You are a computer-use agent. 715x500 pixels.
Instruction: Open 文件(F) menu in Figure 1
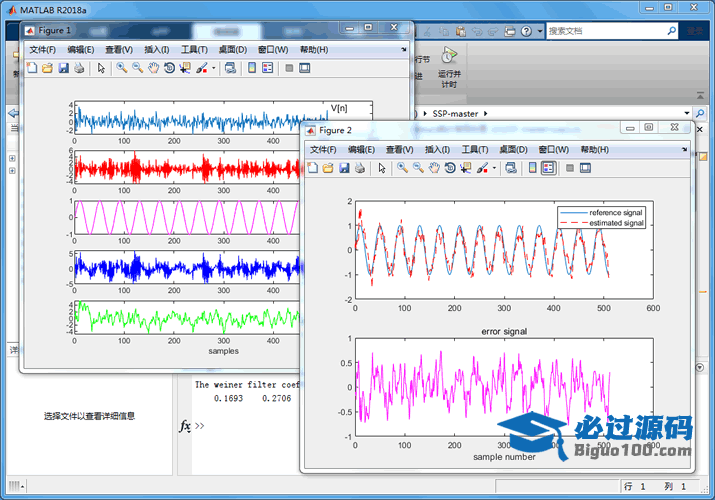pyautogui.click(x=42, y=50)
